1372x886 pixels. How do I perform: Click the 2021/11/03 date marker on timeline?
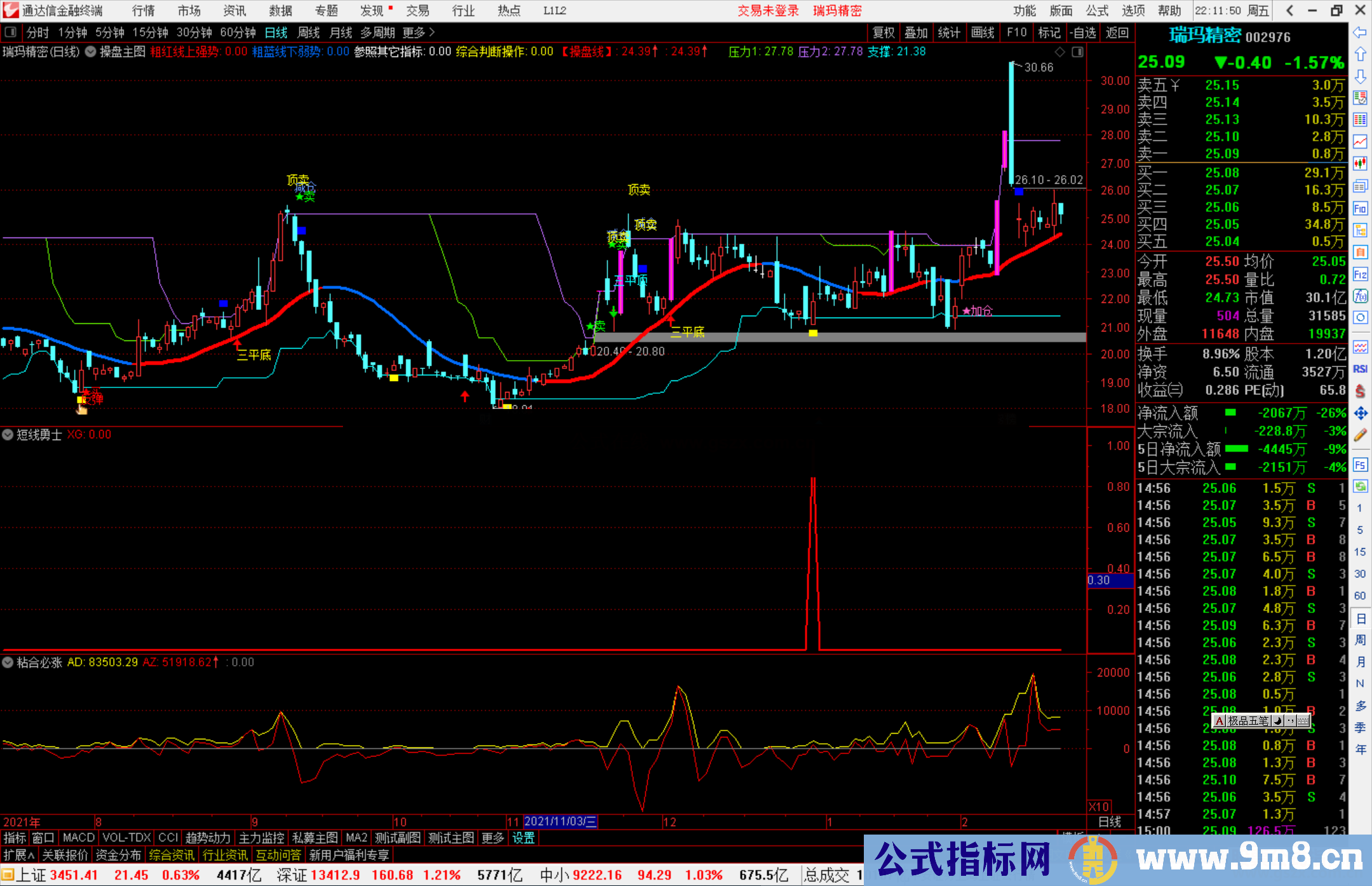tap(560, 822)
